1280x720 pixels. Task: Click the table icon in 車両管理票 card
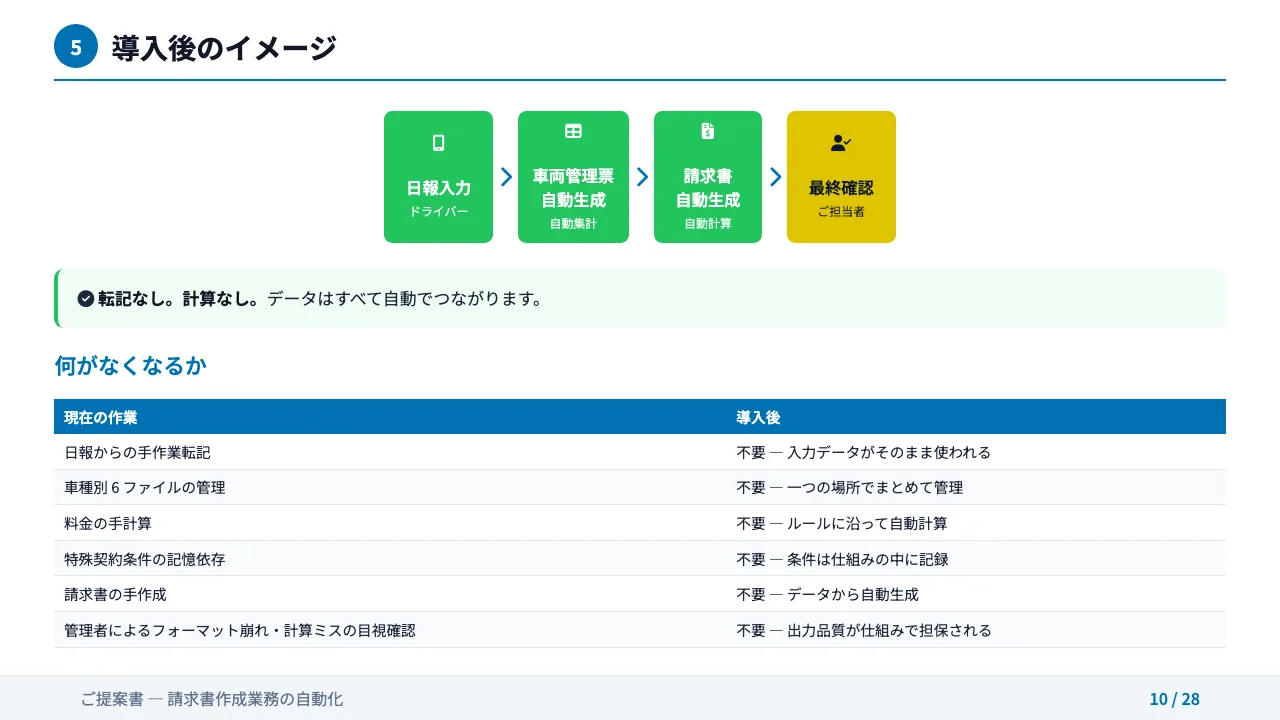[573, 131]
